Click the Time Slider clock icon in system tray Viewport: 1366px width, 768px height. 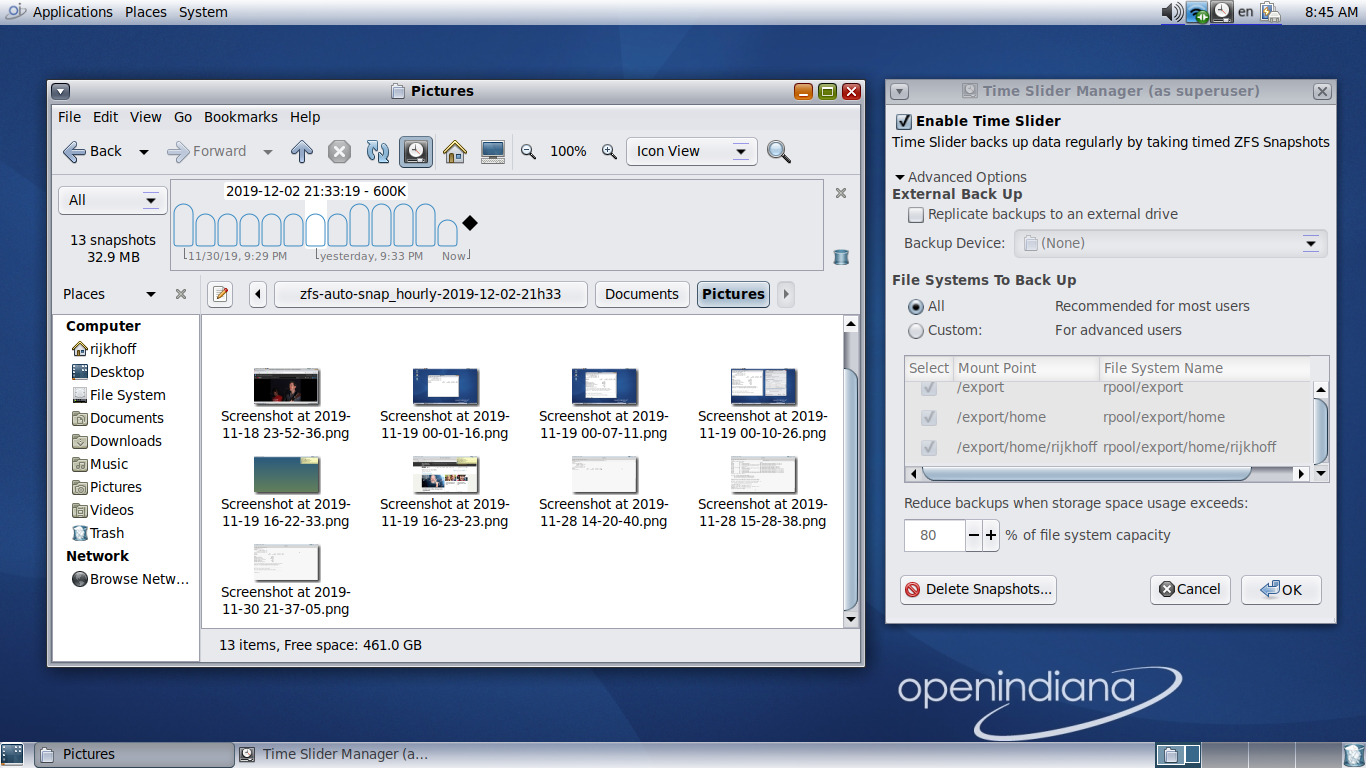click(x=1222, y=12)
